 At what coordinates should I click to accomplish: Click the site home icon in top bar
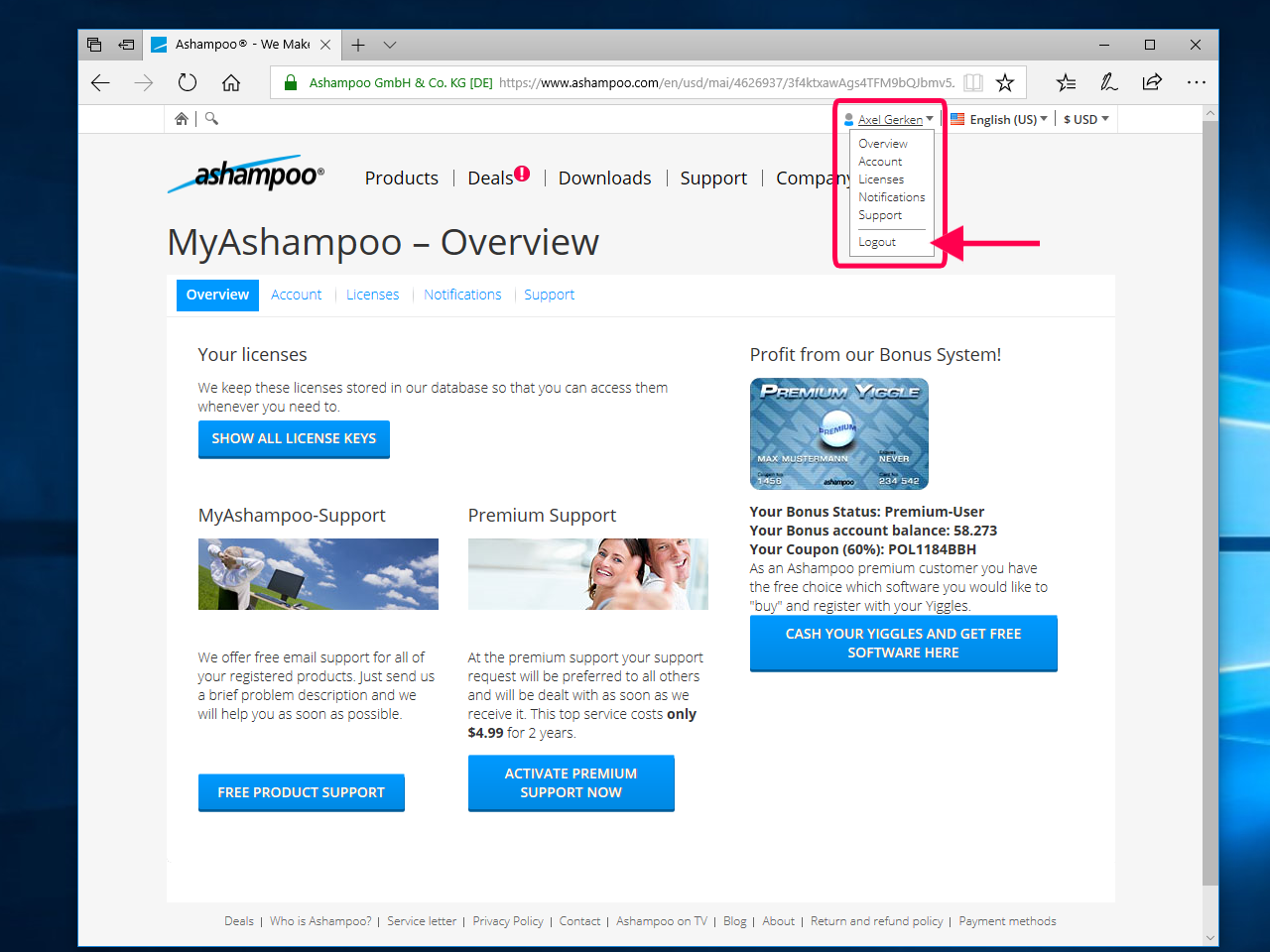click(182, 119)
